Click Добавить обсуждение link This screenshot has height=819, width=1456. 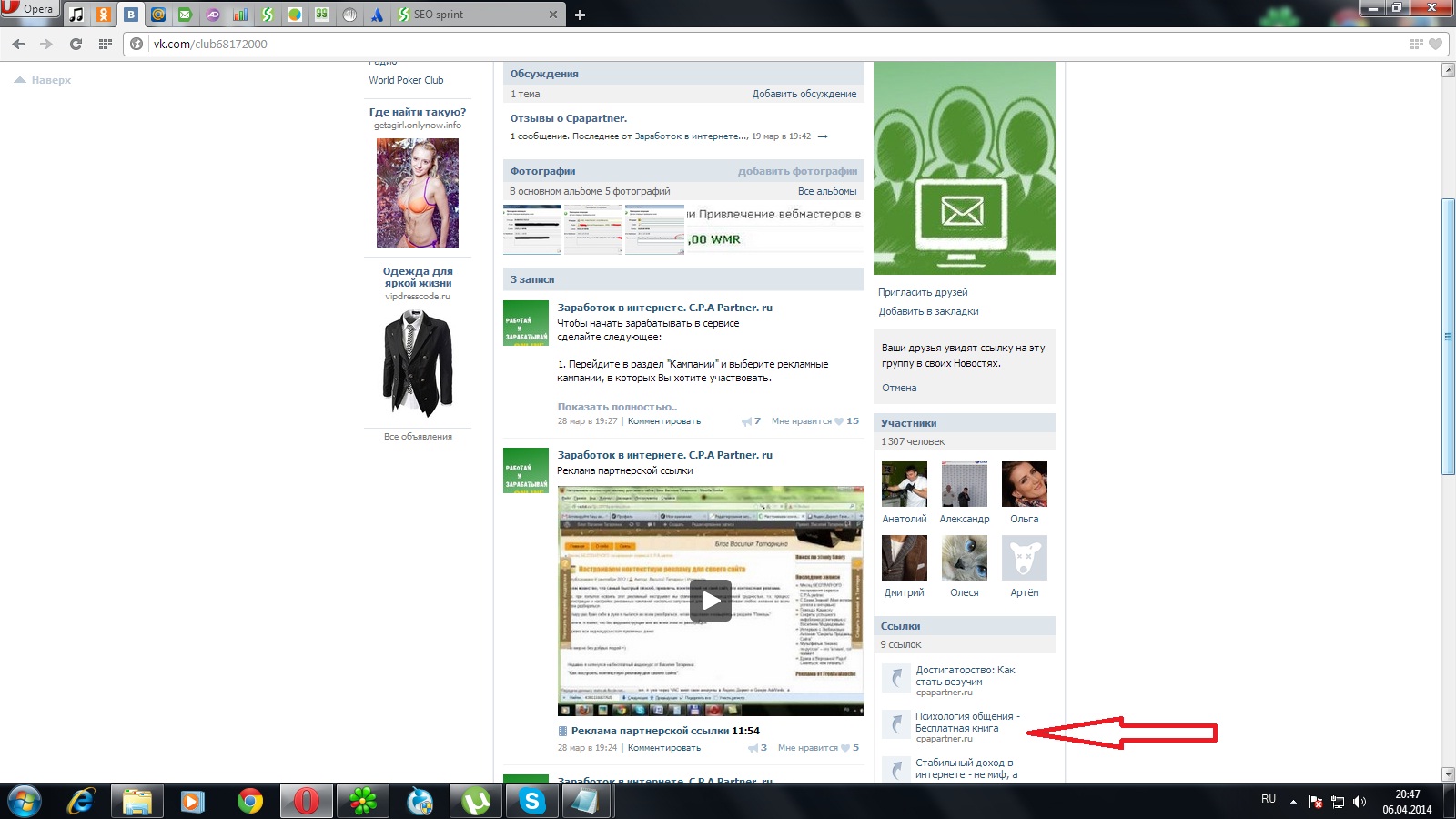(x=804, y=94)
